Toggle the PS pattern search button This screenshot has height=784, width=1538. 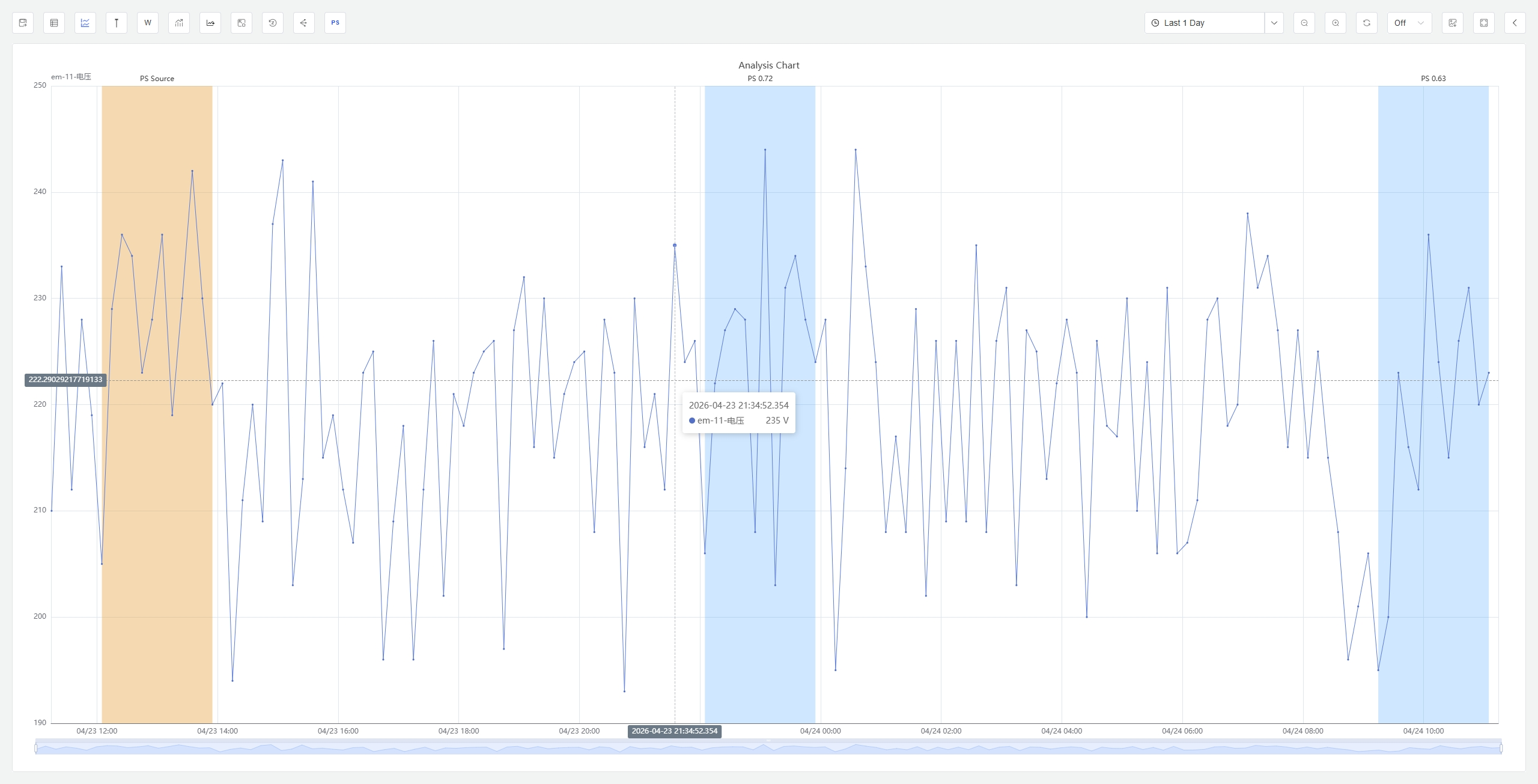click(335, 23)
